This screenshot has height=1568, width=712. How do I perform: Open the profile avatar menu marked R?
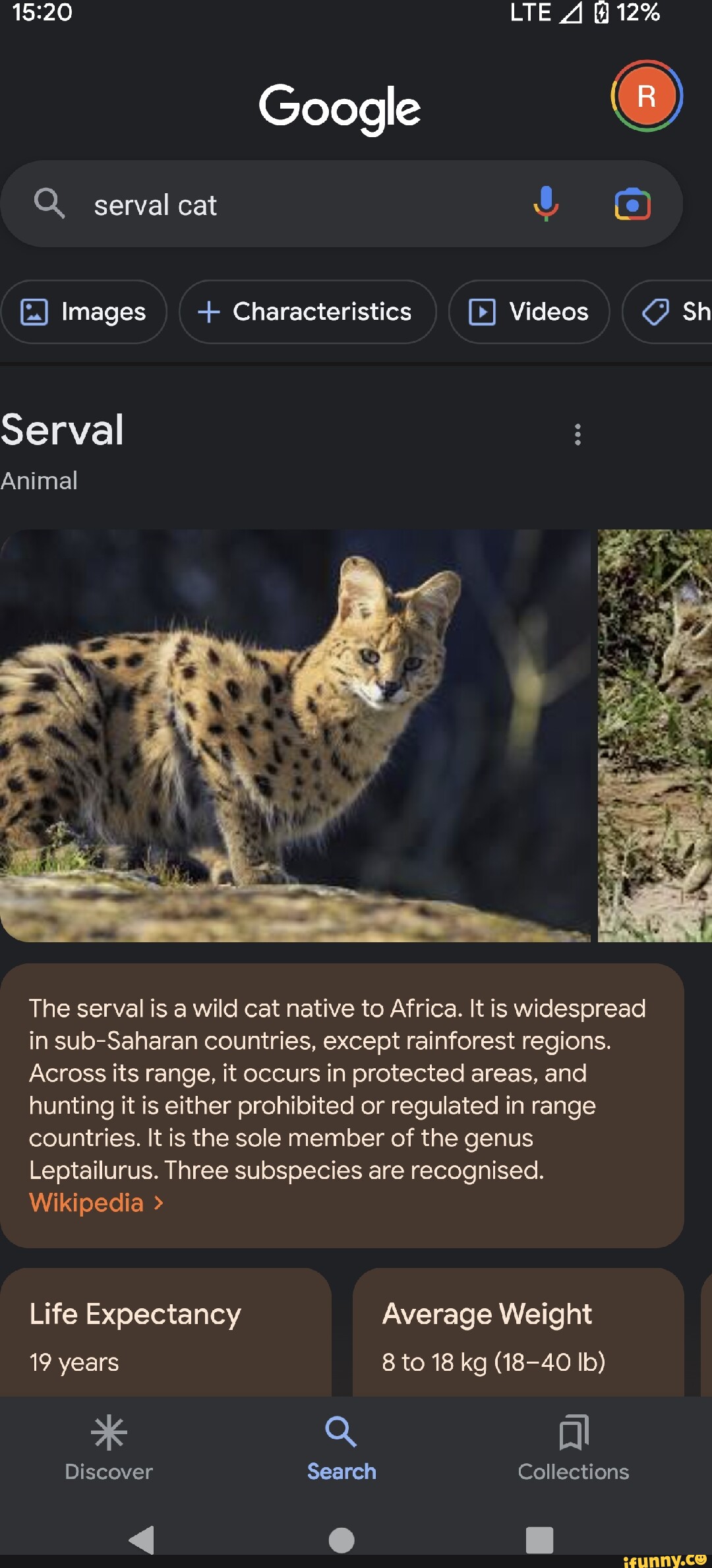[646, 96]
